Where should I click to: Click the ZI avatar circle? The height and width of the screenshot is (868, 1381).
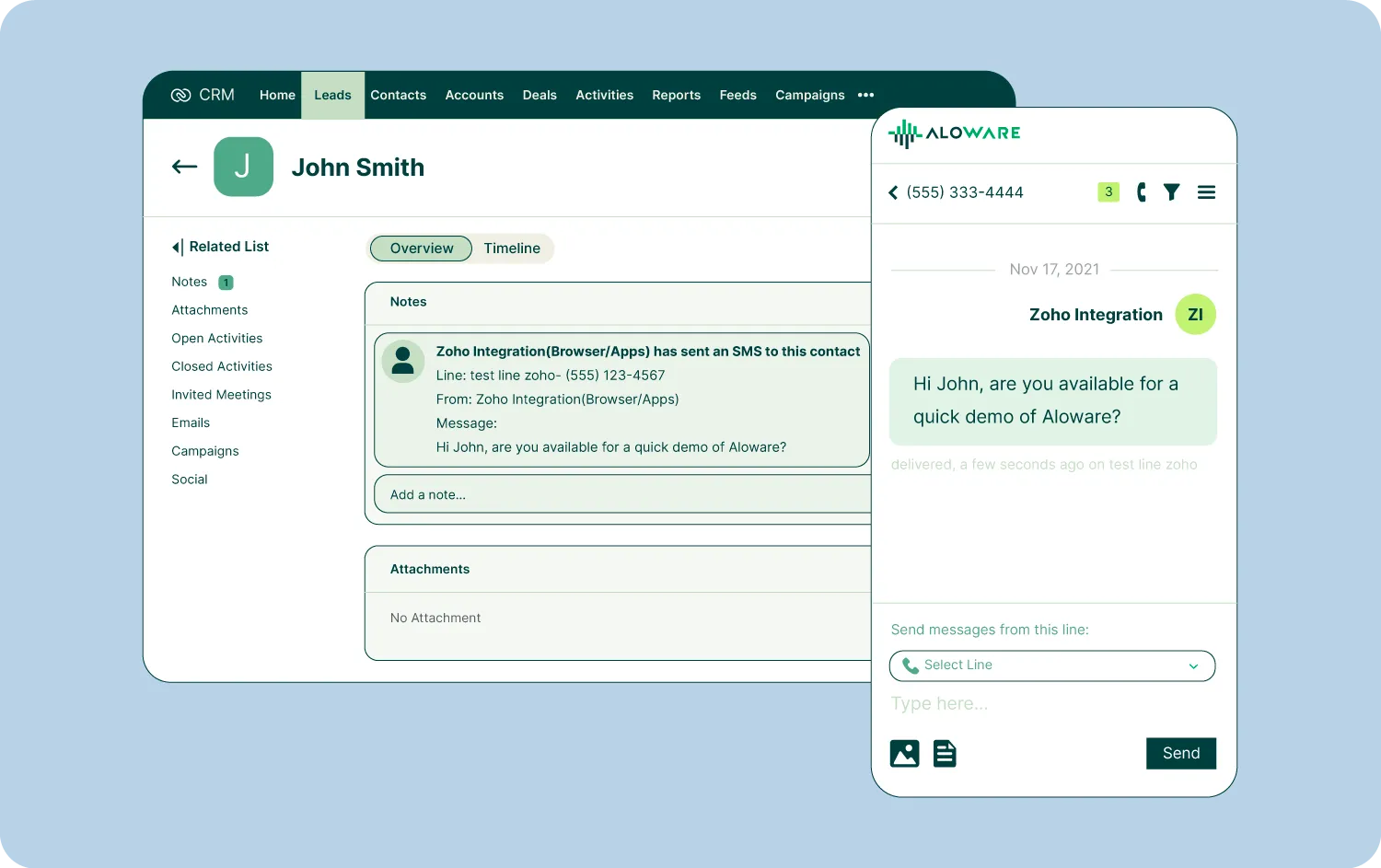click(x=1196, y=315)
